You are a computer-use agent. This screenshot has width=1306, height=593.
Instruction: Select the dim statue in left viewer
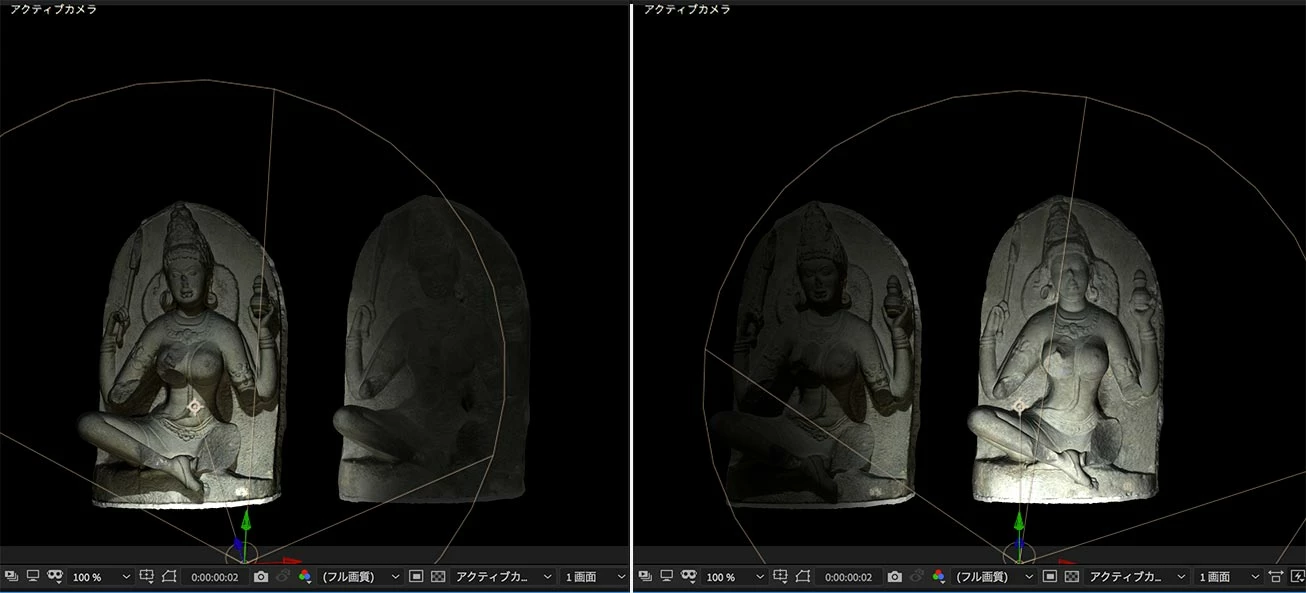pos(430,350)
